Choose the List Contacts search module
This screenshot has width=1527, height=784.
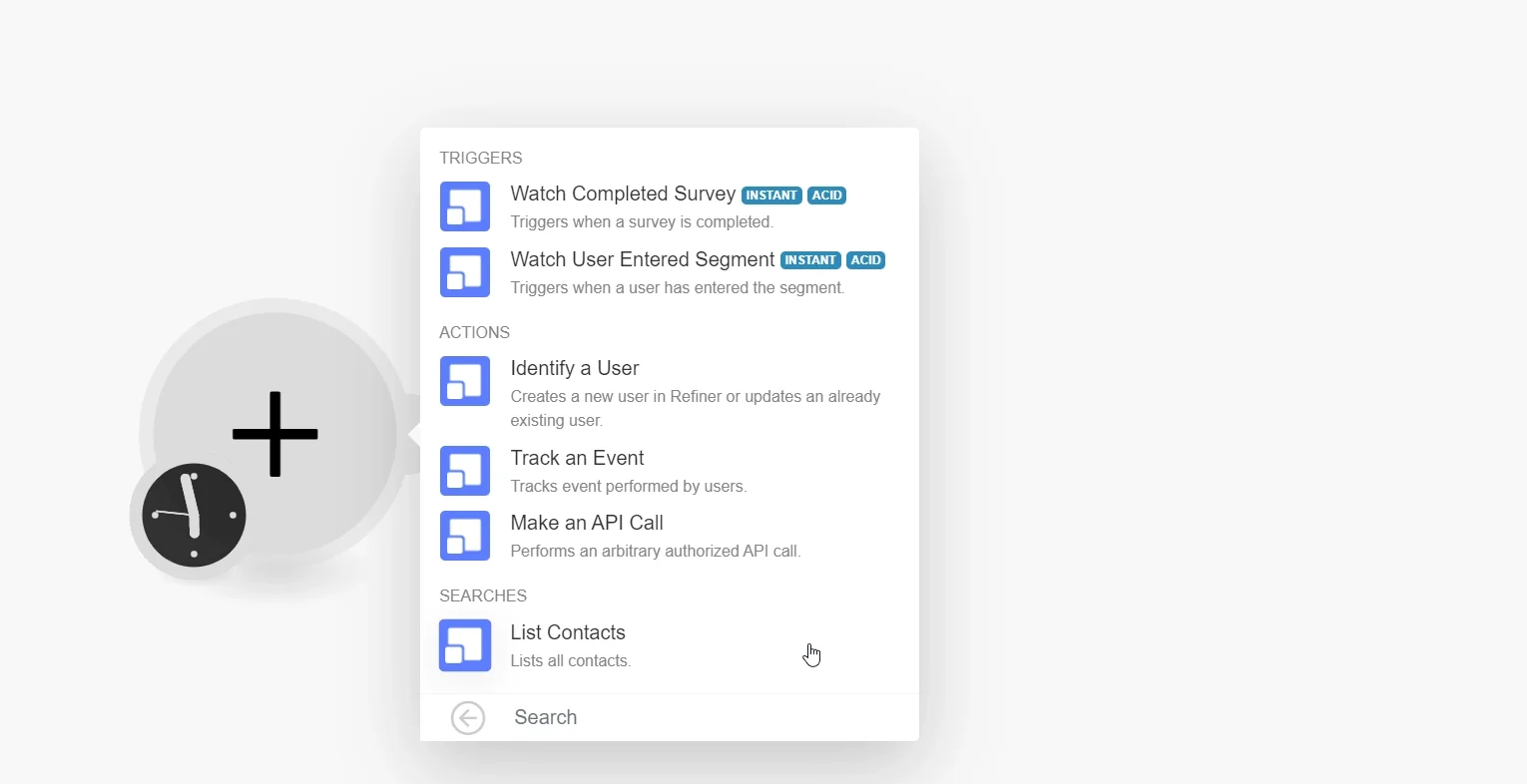[x=669, y=645]
